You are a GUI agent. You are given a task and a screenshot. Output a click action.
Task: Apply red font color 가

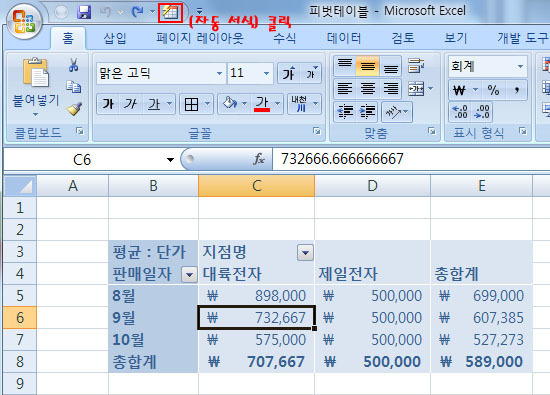[262, 104]
